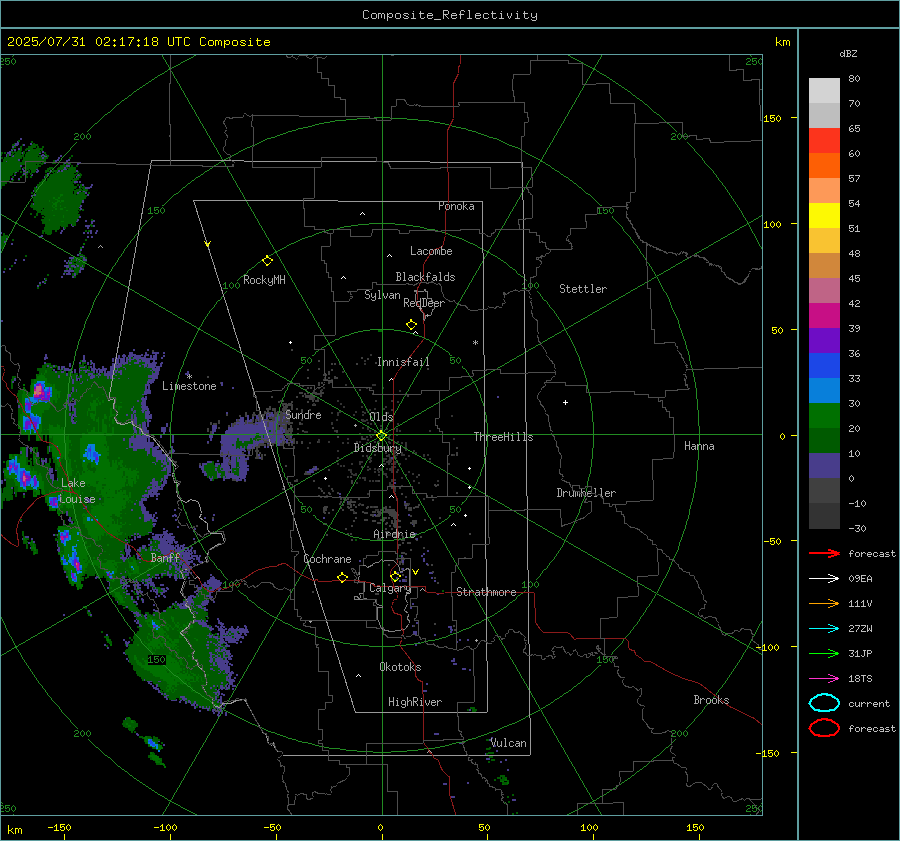Click the red forecast ellipse icon
This screenshot has width=900, height=841.
pyautogui.click(x=824, y=728)
